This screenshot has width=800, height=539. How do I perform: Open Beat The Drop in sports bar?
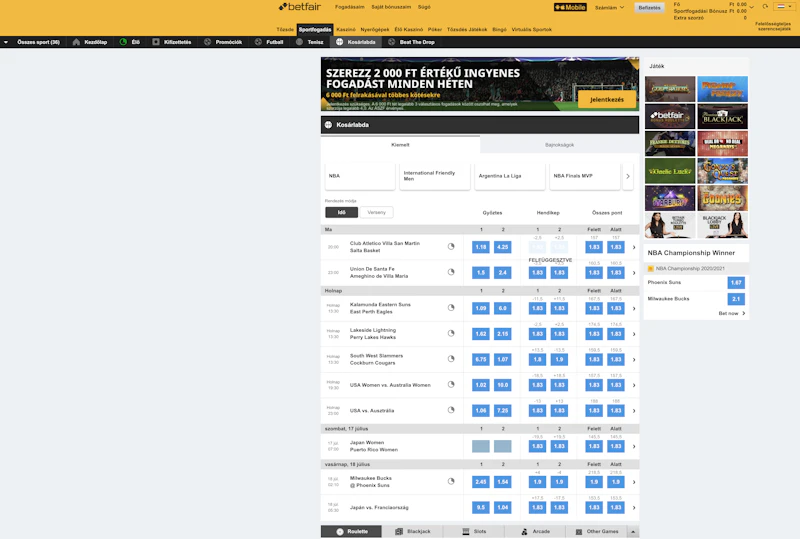click(413, 42)
